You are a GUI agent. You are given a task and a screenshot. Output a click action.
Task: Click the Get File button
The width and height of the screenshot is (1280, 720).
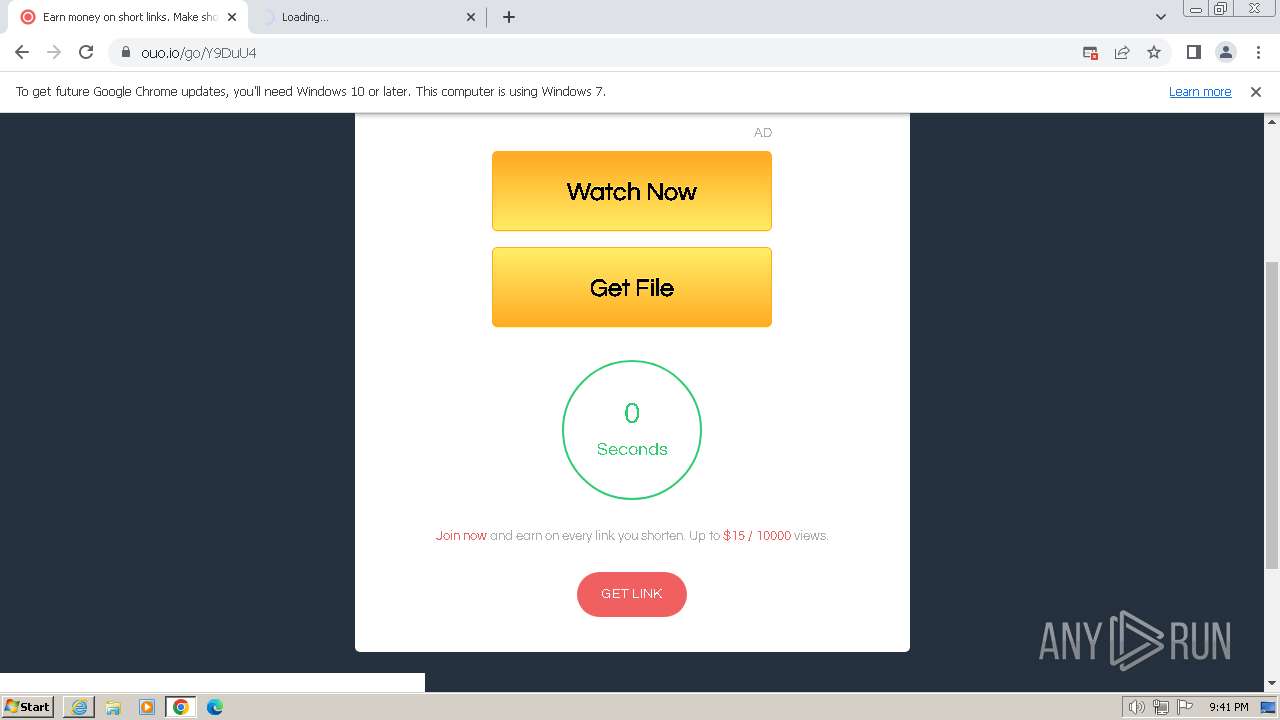632,287
